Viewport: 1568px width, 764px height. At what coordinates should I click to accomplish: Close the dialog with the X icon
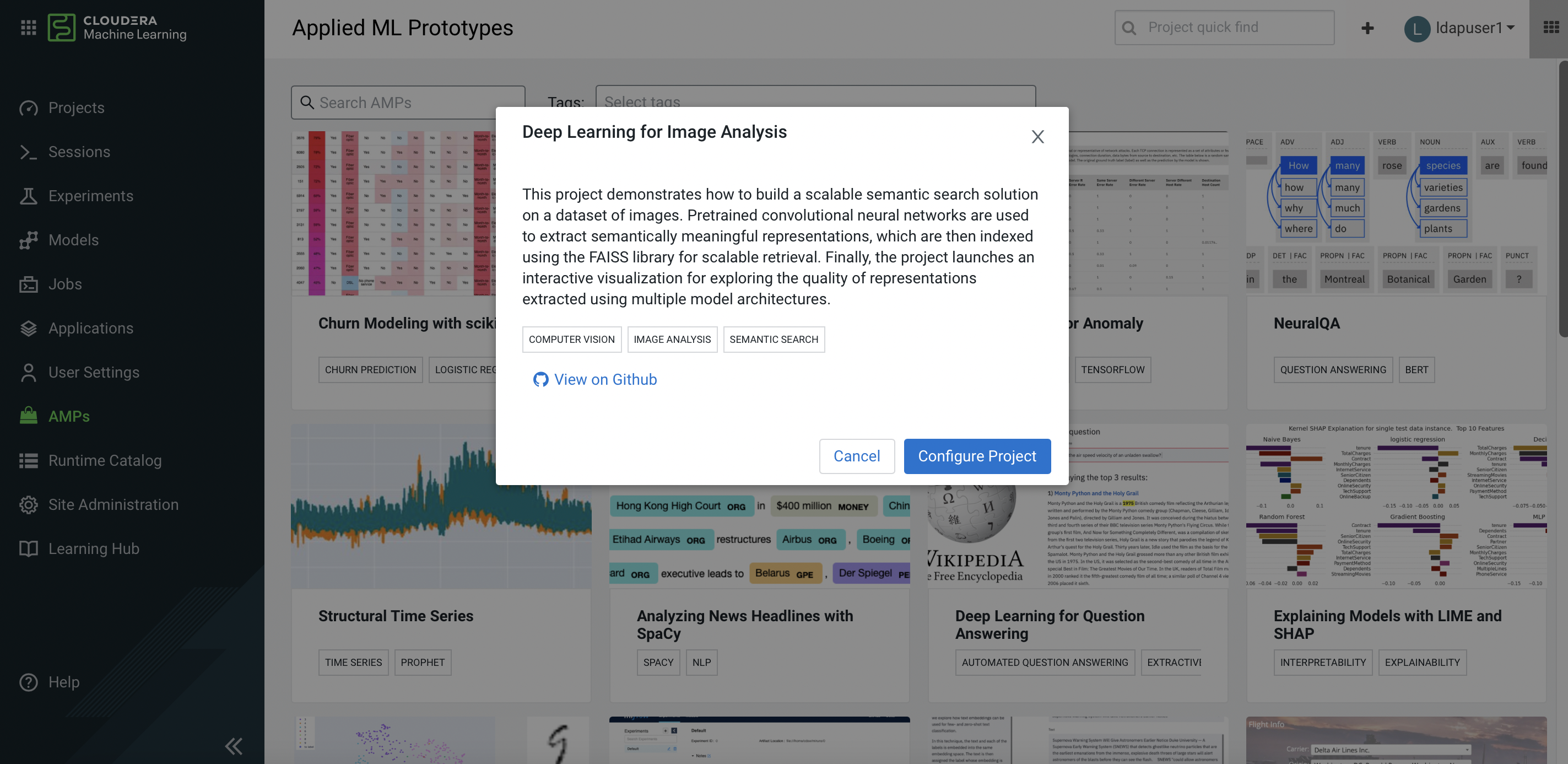point(1037,136)
